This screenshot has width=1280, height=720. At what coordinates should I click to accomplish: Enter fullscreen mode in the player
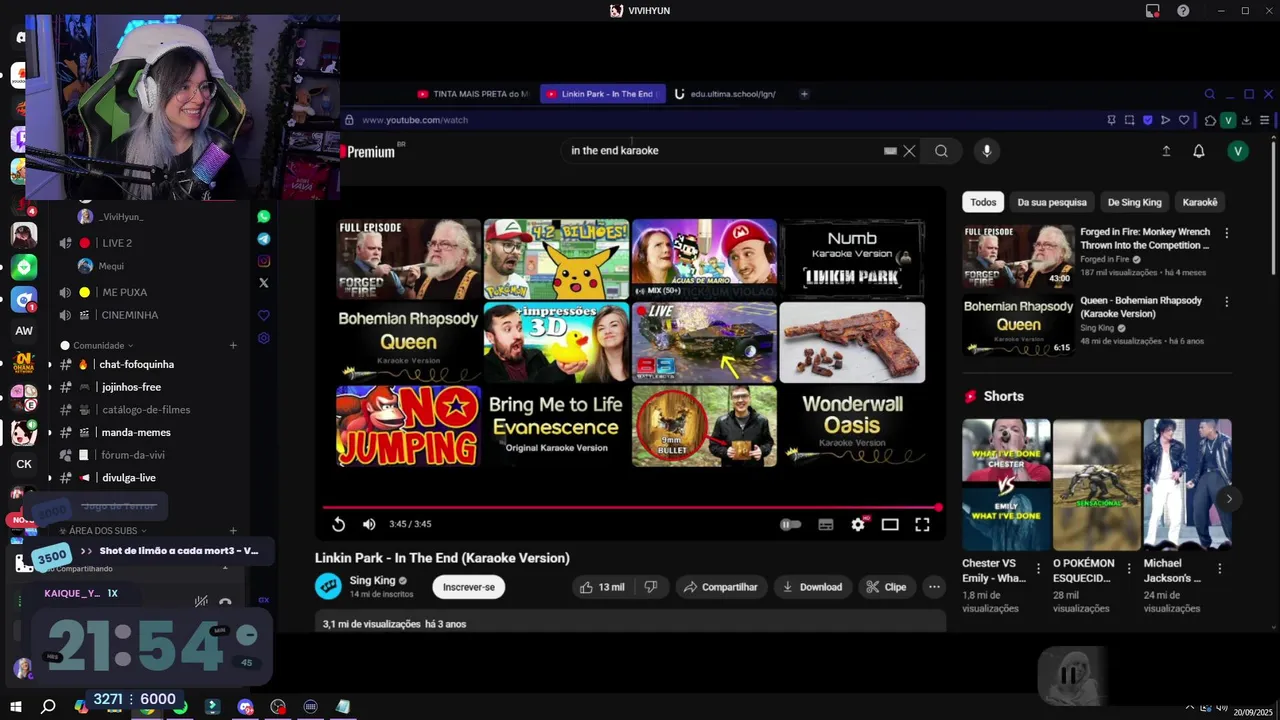tap(922, 524)
